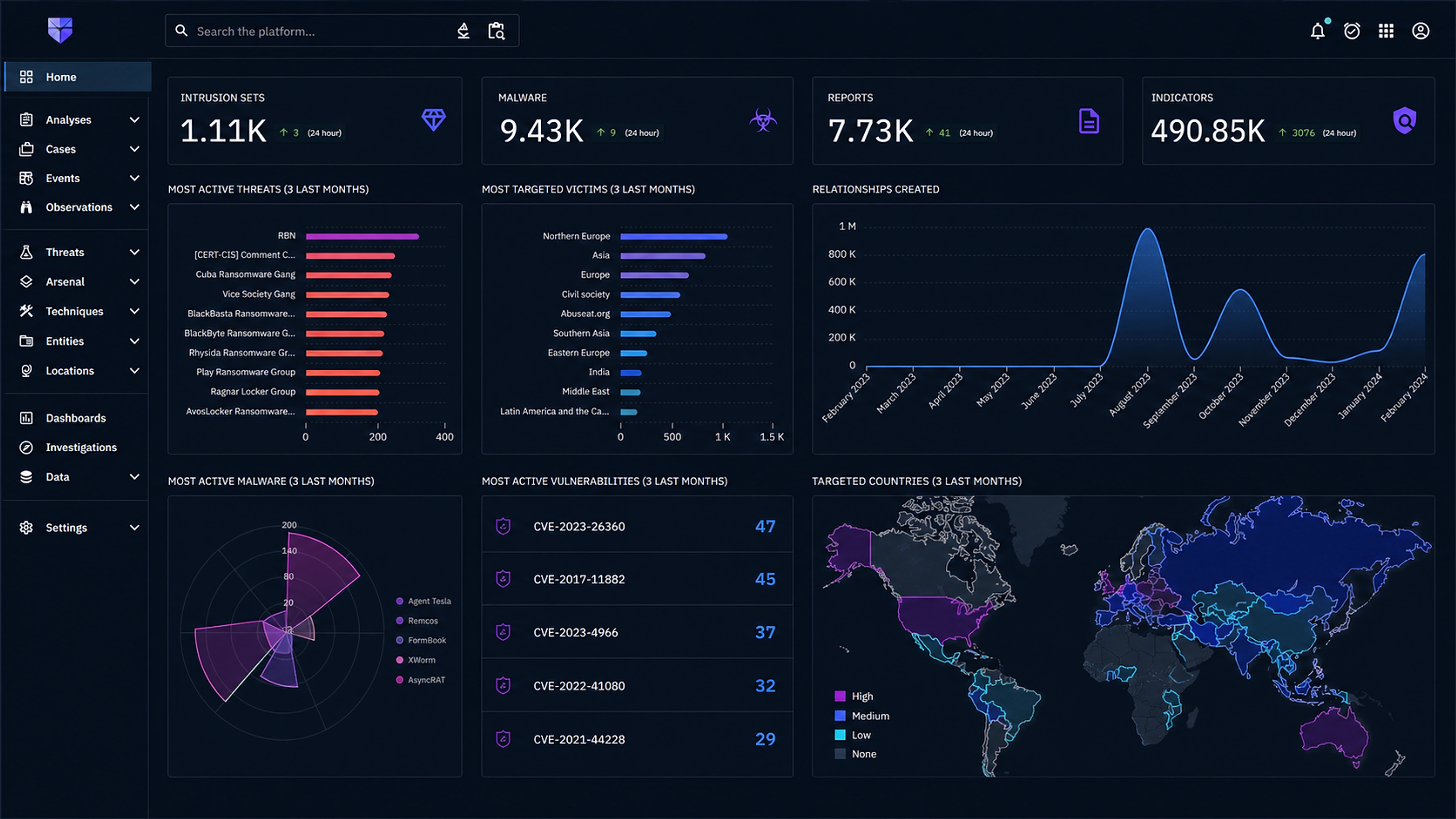Click the Entities folder icon

pos(26,341)
